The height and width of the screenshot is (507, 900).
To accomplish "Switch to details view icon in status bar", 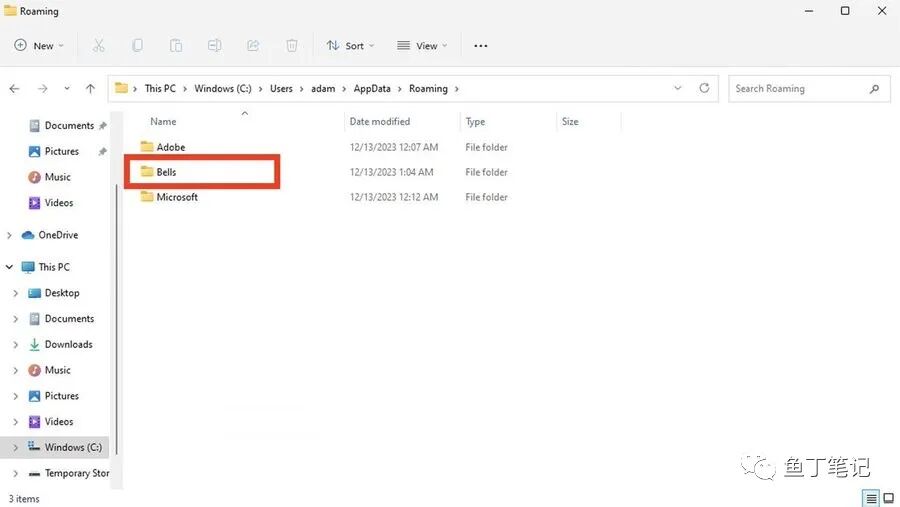I will 871,498.
